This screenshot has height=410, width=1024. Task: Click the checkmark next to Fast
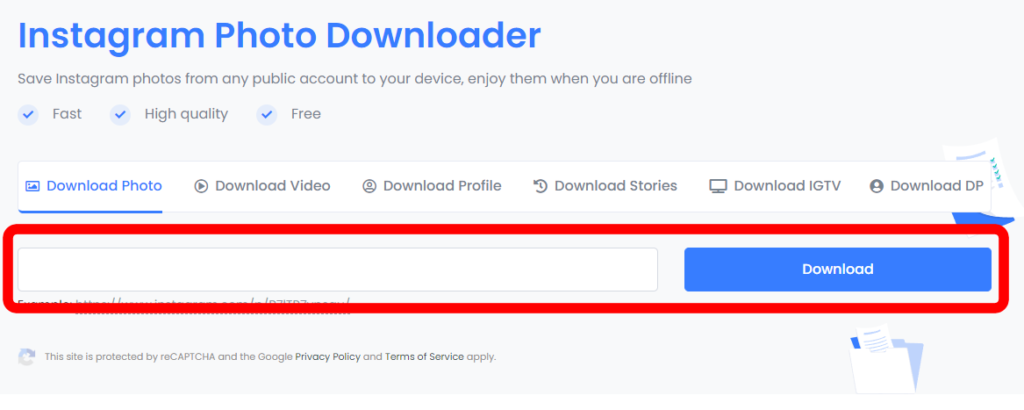point(28,115)
